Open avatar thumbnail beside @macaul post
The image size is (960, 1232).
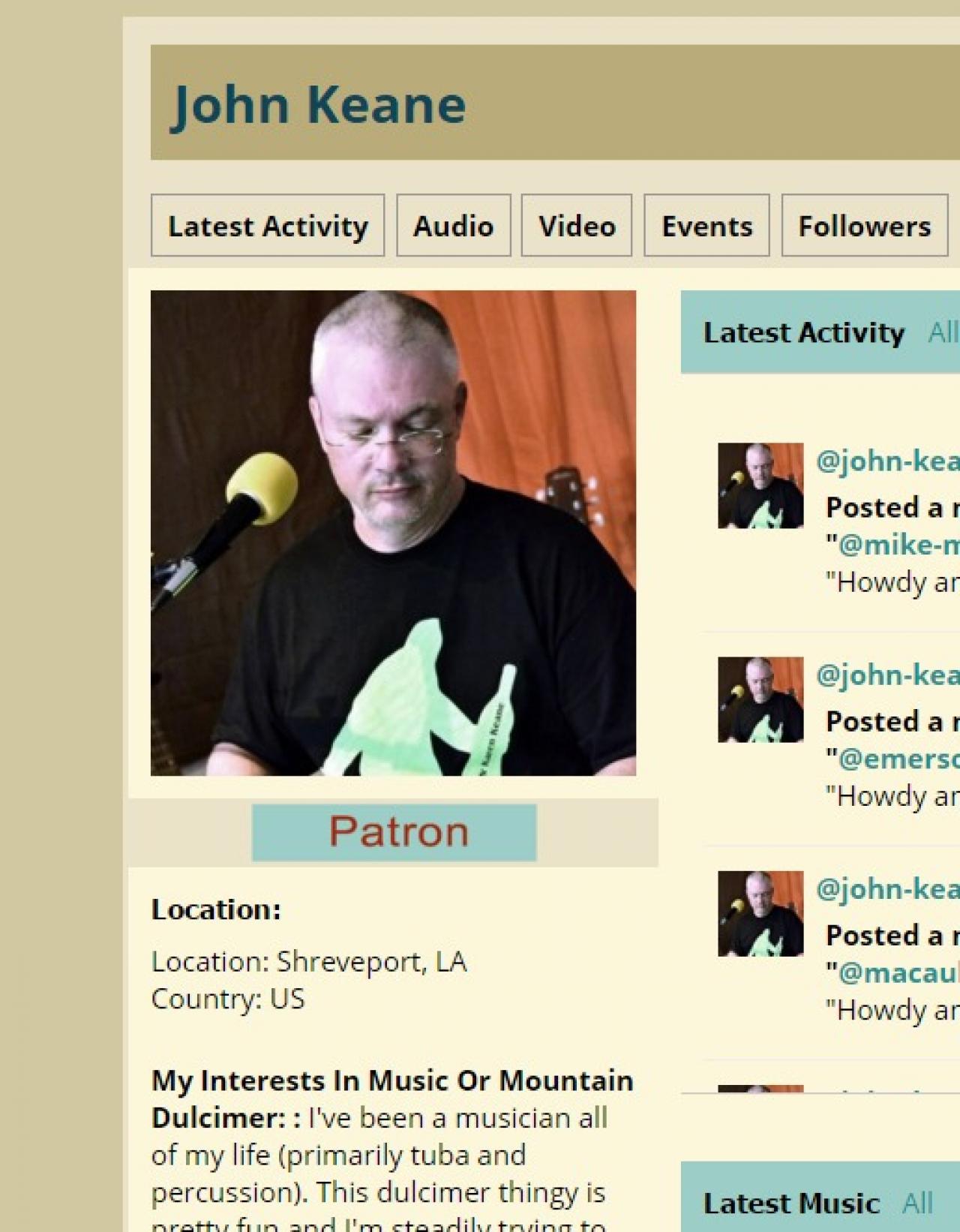760,914
